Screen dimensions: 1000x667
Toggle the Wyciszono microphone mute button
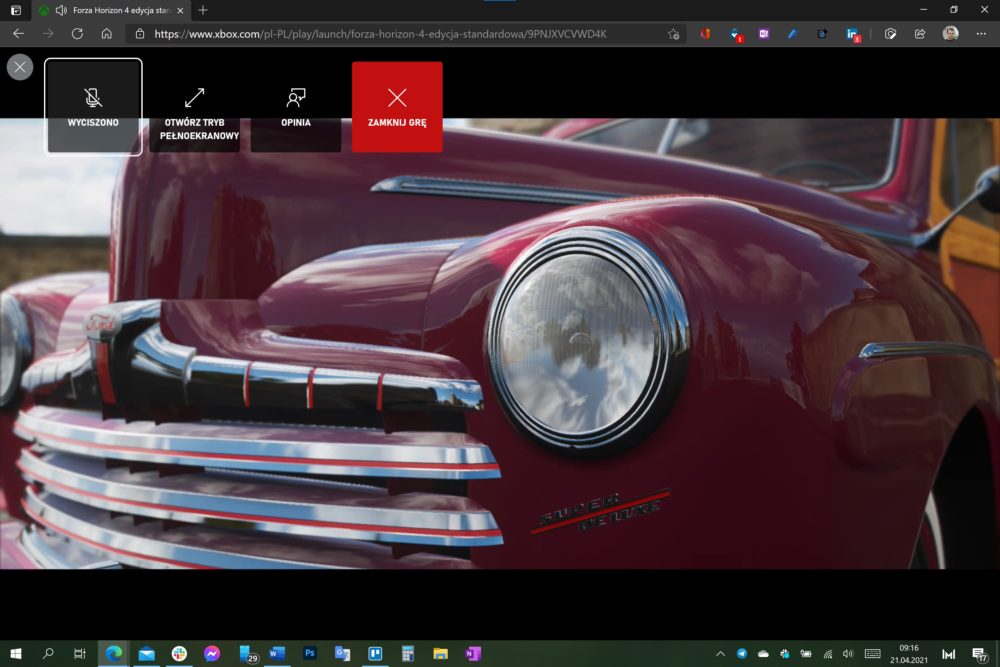[93, 106]
